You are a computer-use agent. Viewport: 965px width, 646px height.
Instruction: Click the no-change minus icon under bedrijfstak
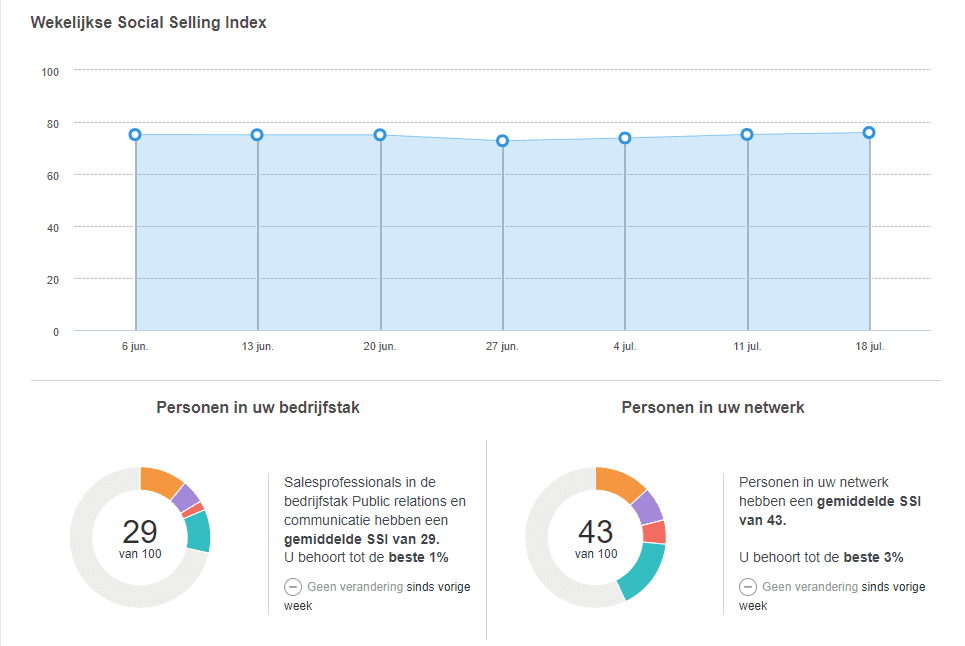pos(293,587)
